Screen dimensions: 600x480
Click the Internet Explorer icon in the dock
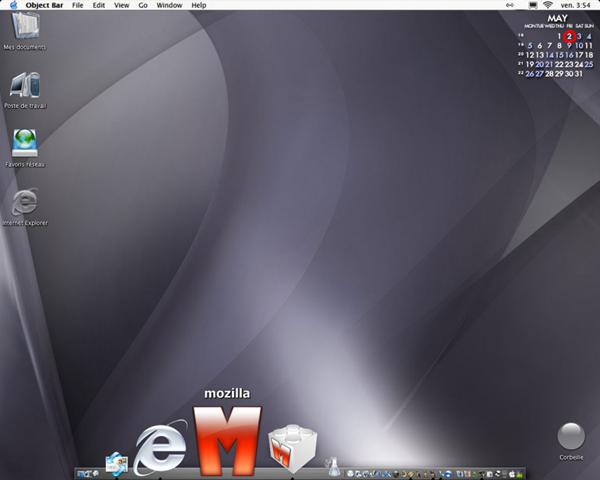tap(161, 447)
